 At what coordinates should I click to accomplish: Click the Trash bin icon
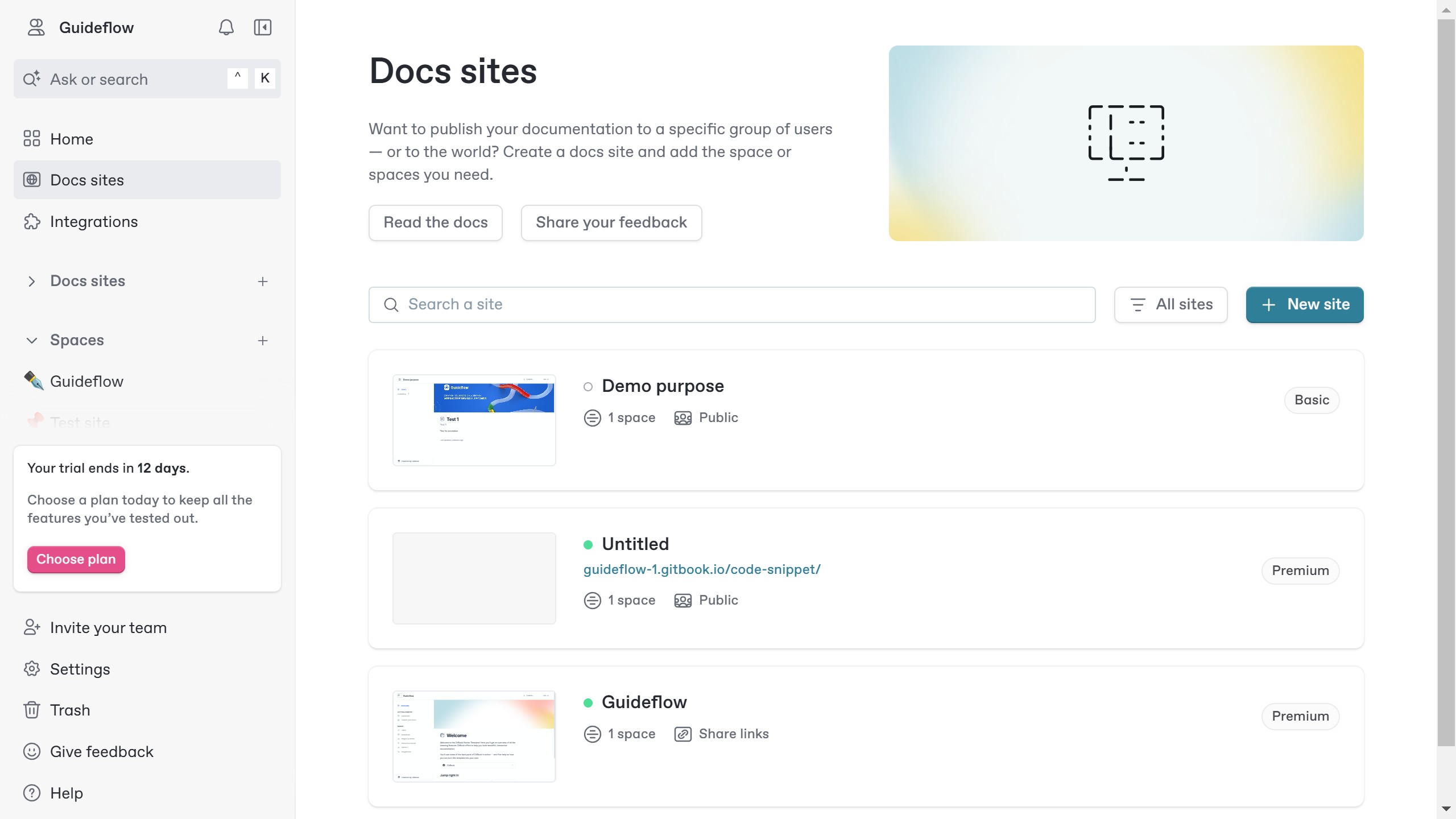32,710
